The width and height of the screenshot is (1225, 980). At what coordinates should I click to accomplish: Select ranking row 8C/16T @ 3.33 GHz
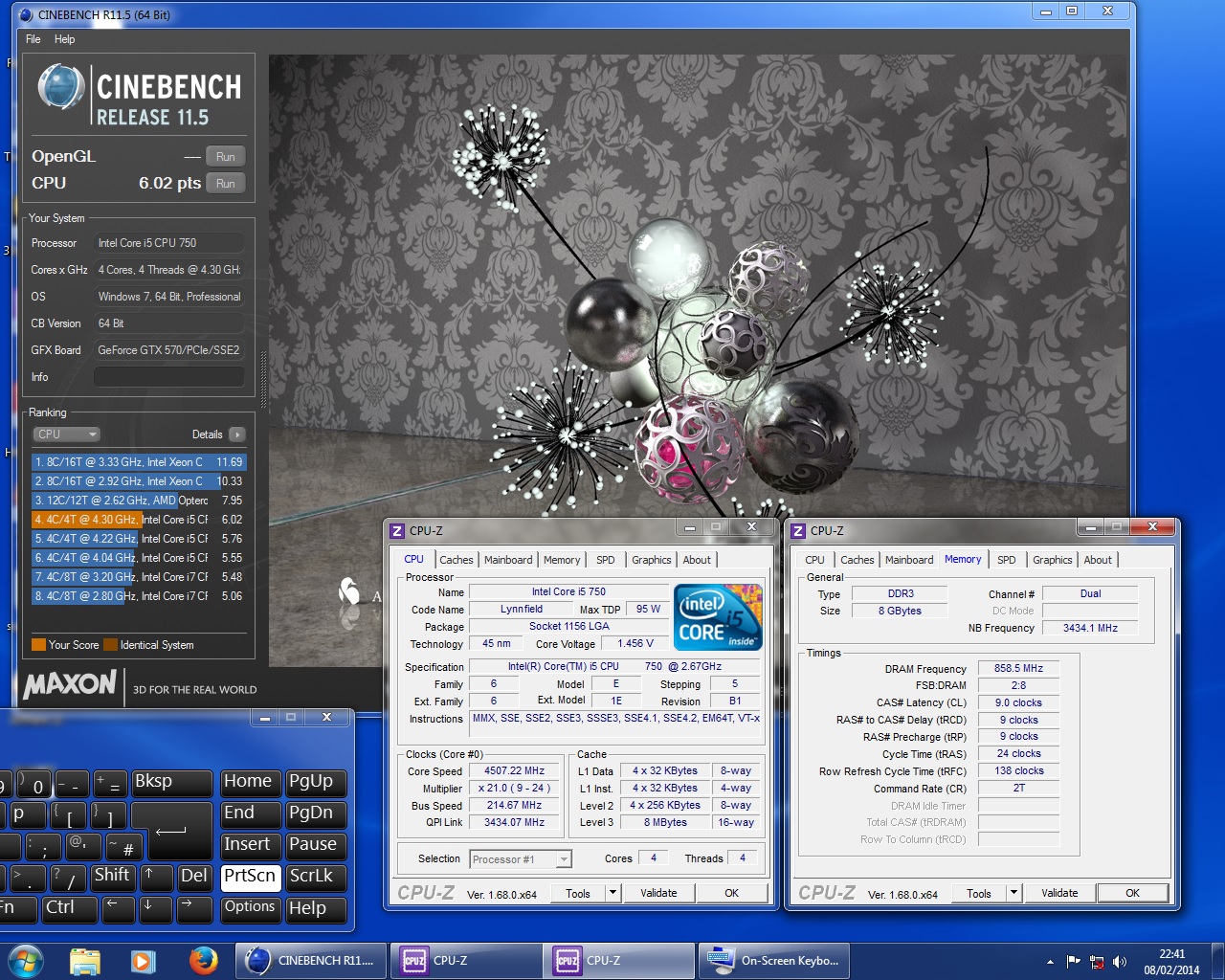point(139,462)
